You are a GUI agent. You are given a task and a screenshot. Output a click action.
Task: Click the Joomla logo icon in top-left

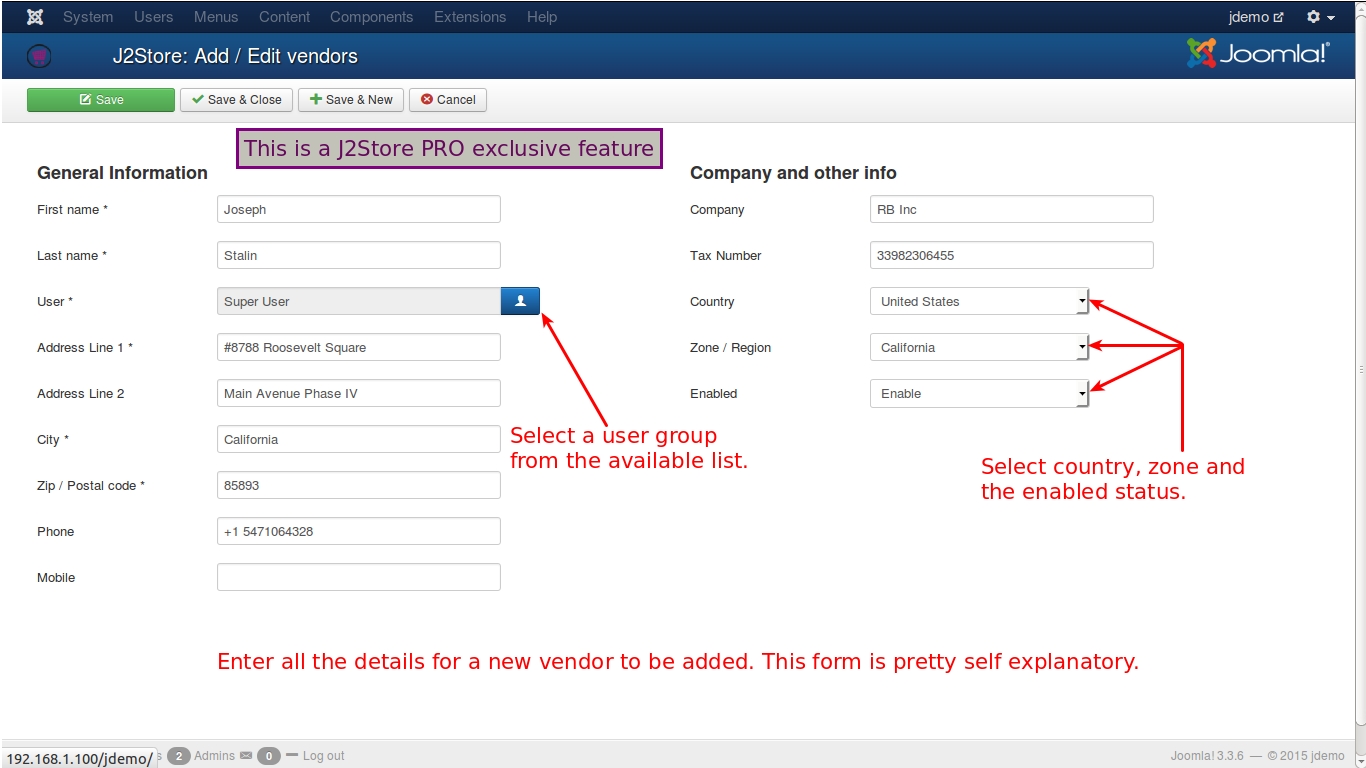pos(35,17)
